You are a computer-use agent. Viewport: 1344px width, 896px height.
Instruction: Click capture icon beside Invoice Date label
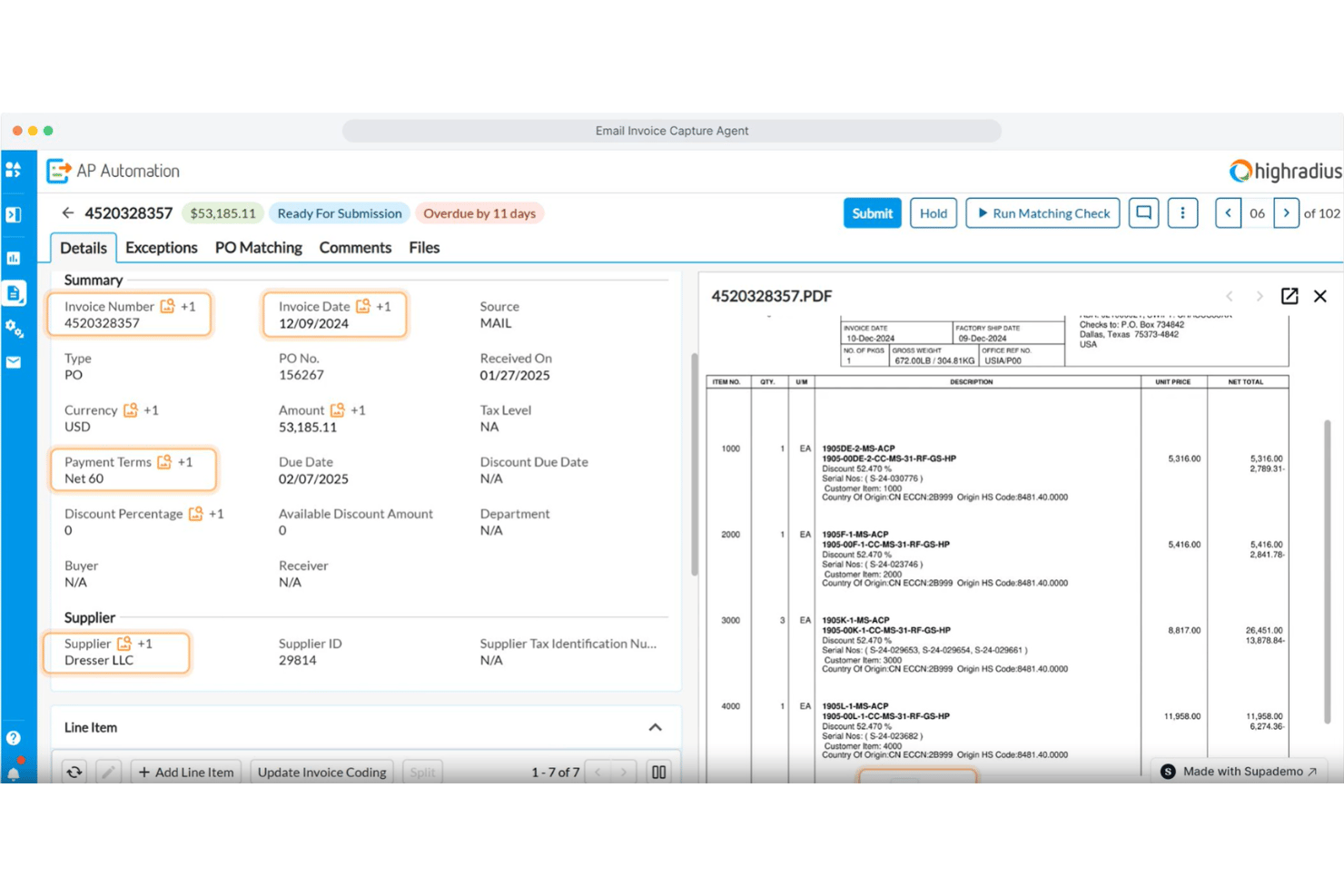pos(363,307)
